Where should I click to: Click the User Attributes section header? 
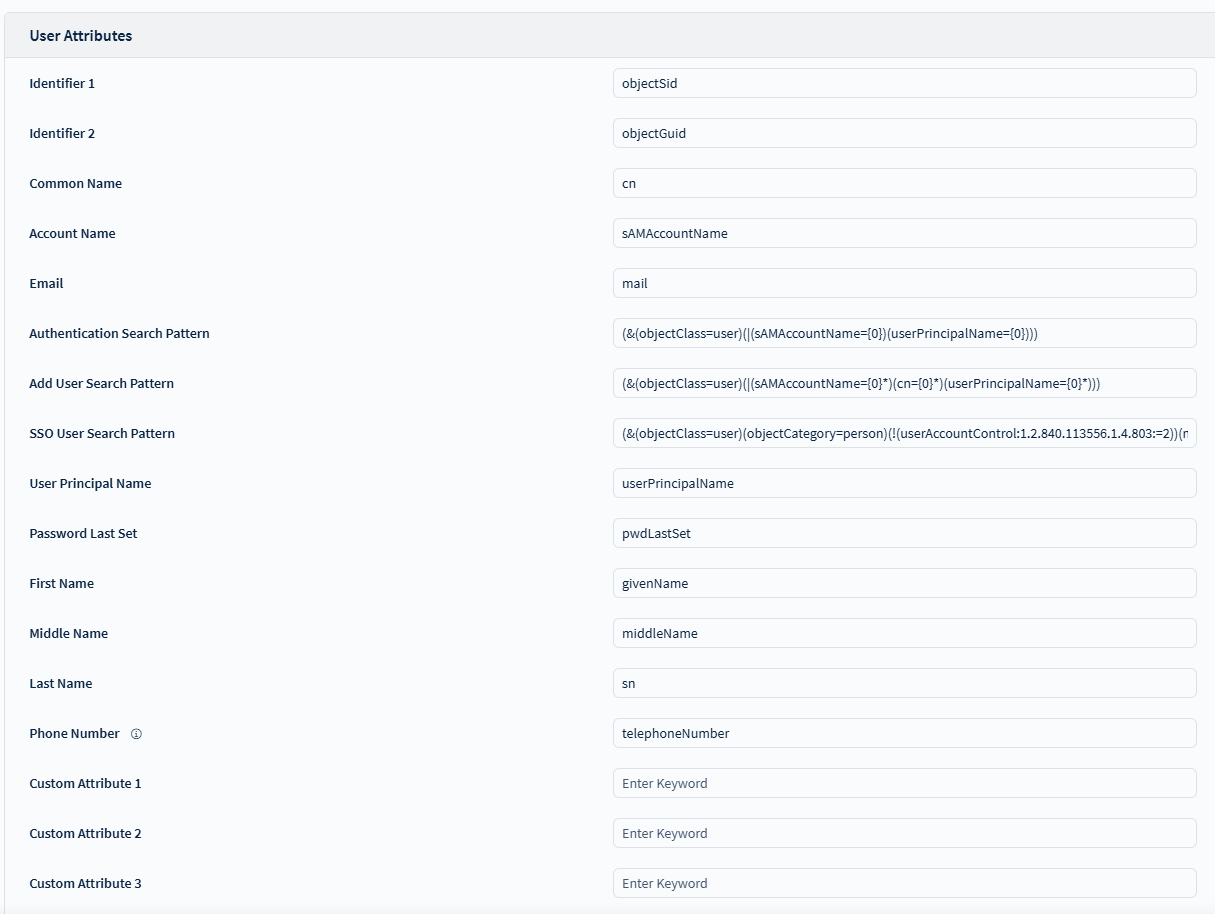(x=81, y=36)
